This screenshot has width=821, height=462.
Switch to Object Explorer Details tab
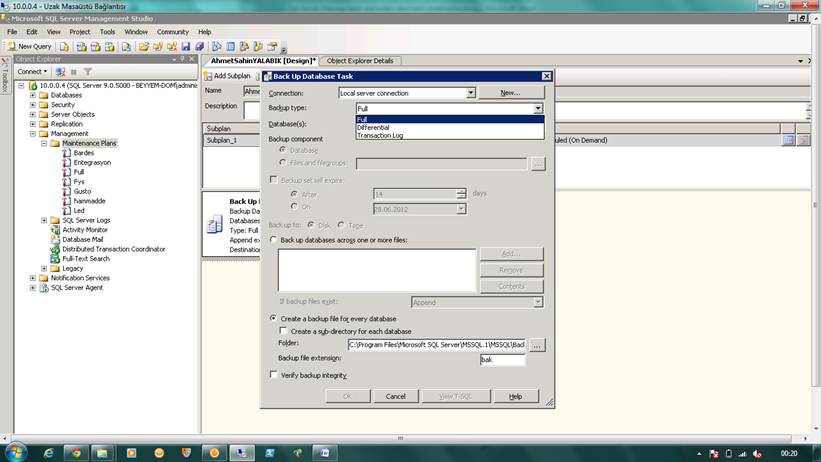tap(360, 61)
